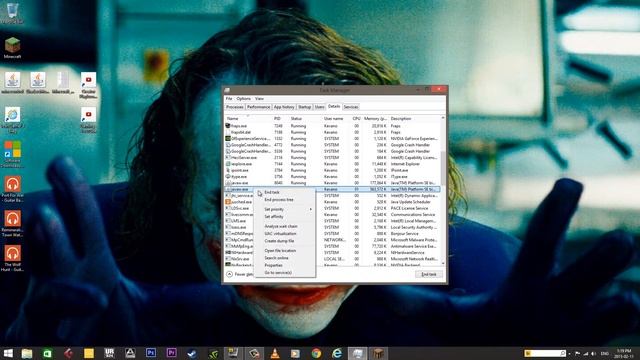Switch to Minecraft in the taskbar
640x360 pixels.
pos(378,353)
